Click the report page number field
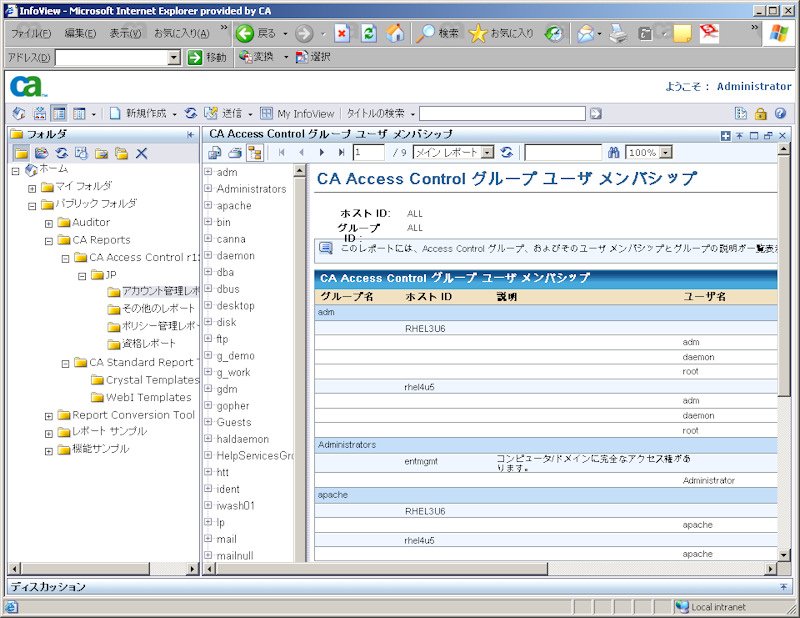Image resolution: width=800 pixels, height=618 pixels. (368, 152)
